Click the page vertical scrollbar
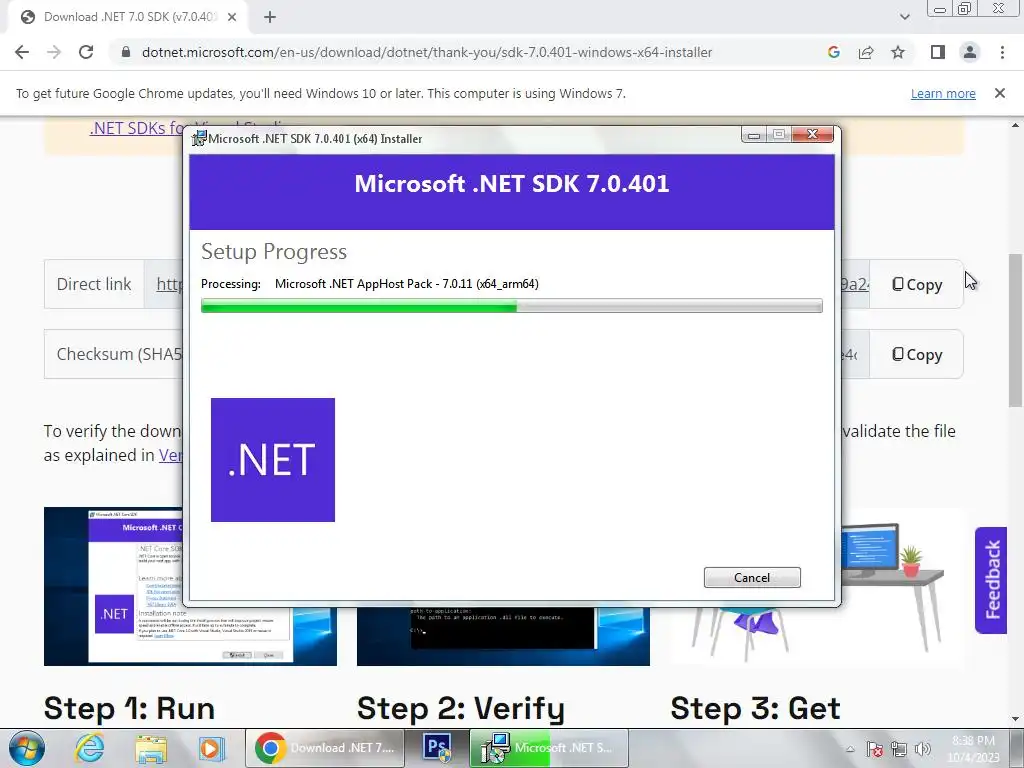 click(x=1015, y=330)
